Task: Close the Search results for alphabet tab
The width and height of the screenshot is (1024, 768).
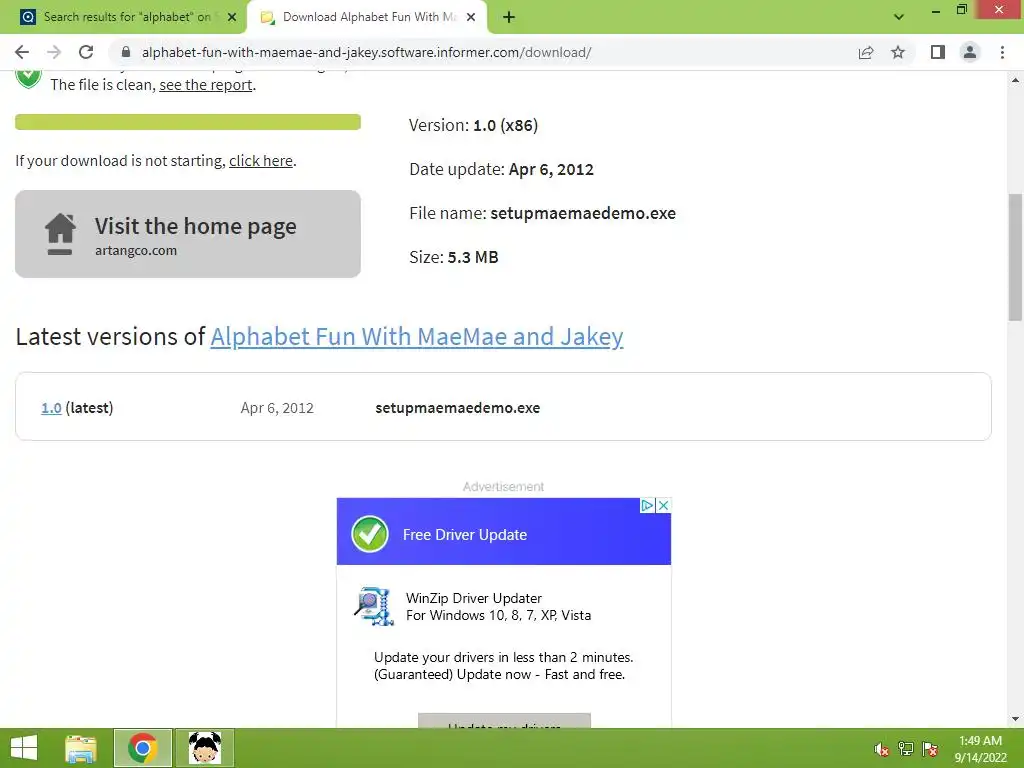Action: click(x=232, y=17)
